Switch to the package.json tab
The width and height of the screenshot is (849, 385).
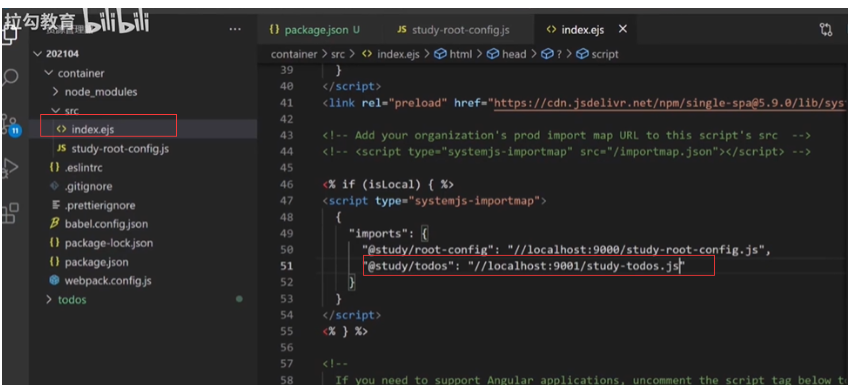point(315,30)
